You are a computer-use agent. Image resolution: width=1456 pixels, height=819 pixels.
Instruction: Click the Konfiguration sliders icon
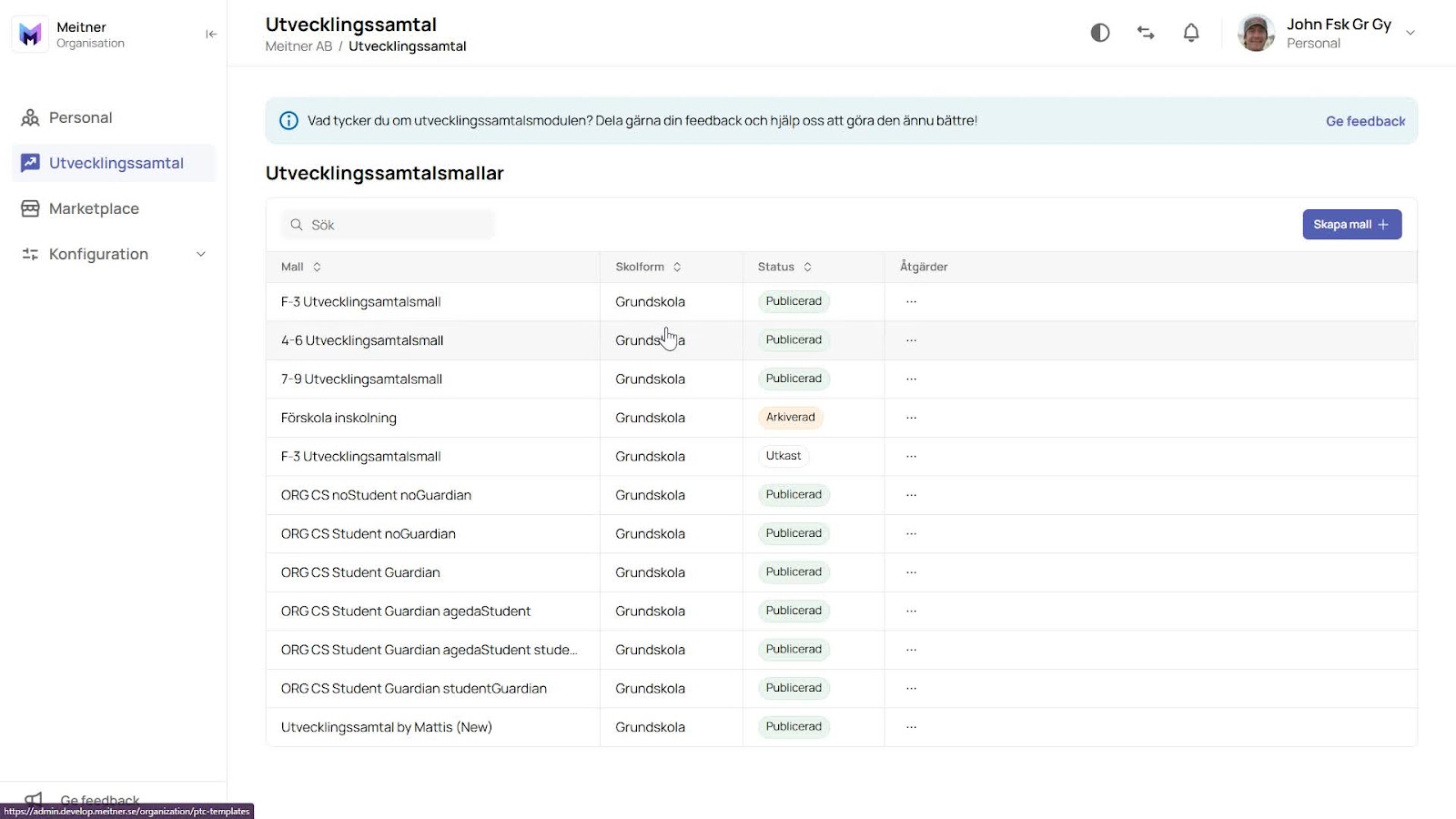(x=30, y=254)
